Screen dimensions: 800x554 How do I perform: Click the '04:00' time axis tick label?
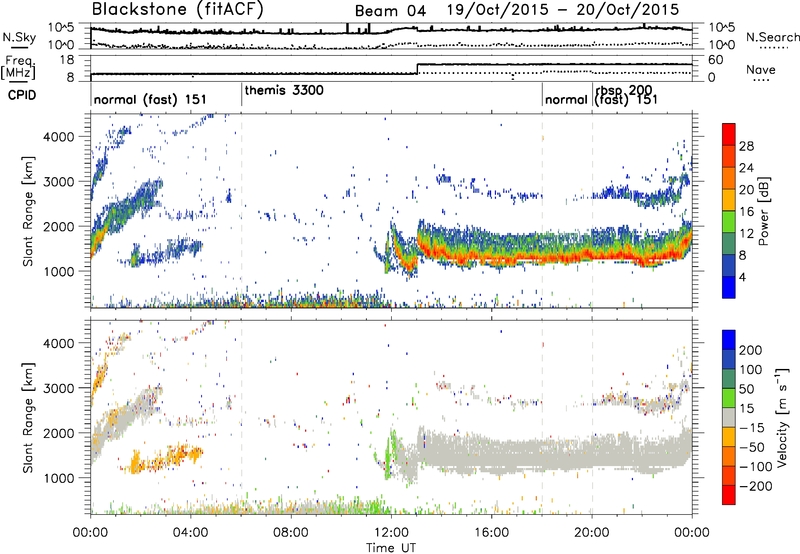coord(191,533)
